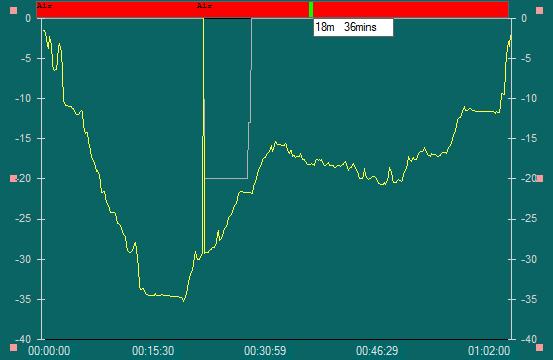Viewport: 553px width, 360px height.
Task: Click the '18m 36mins' tooltip box
Action: click(x=353, y=27)
